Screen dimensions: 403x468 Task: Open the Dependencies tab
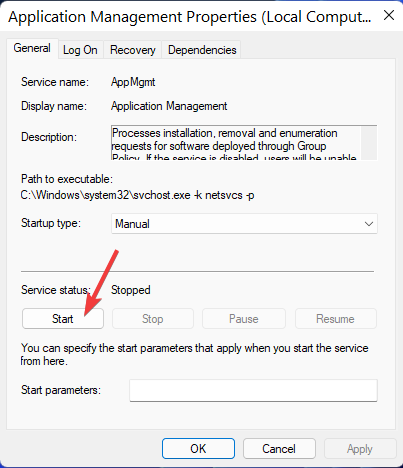202,50
